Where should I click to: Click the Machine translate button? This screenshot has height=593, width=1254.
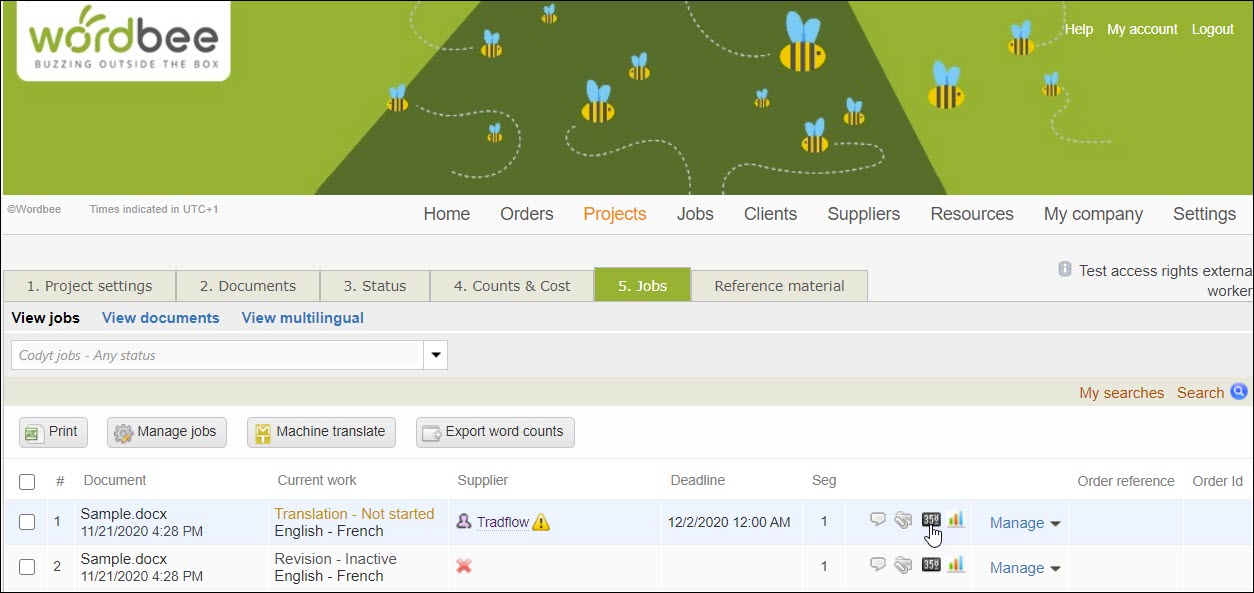320,432
